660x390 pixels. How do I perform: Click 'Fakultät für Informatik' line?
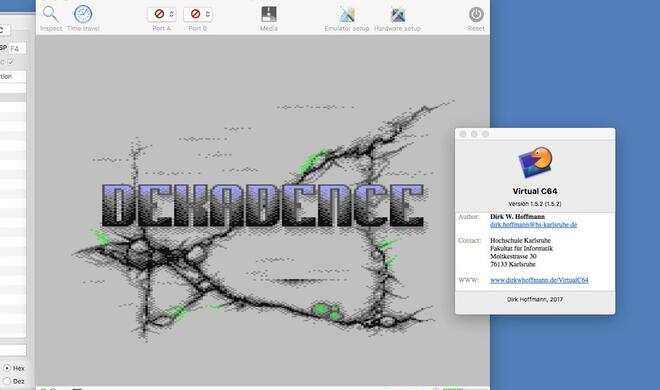coord(522,249)
